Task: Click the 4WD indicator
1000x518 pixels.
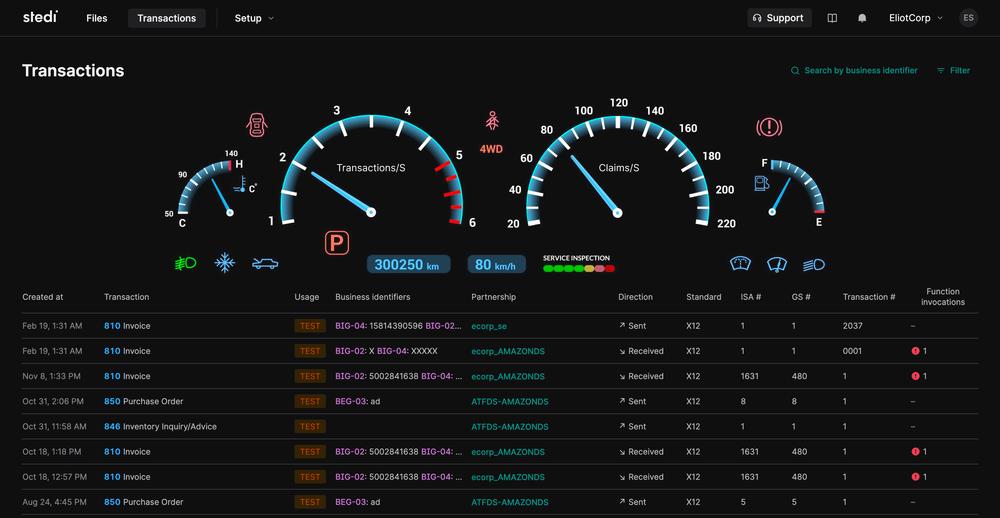Action: coord(491,149)
